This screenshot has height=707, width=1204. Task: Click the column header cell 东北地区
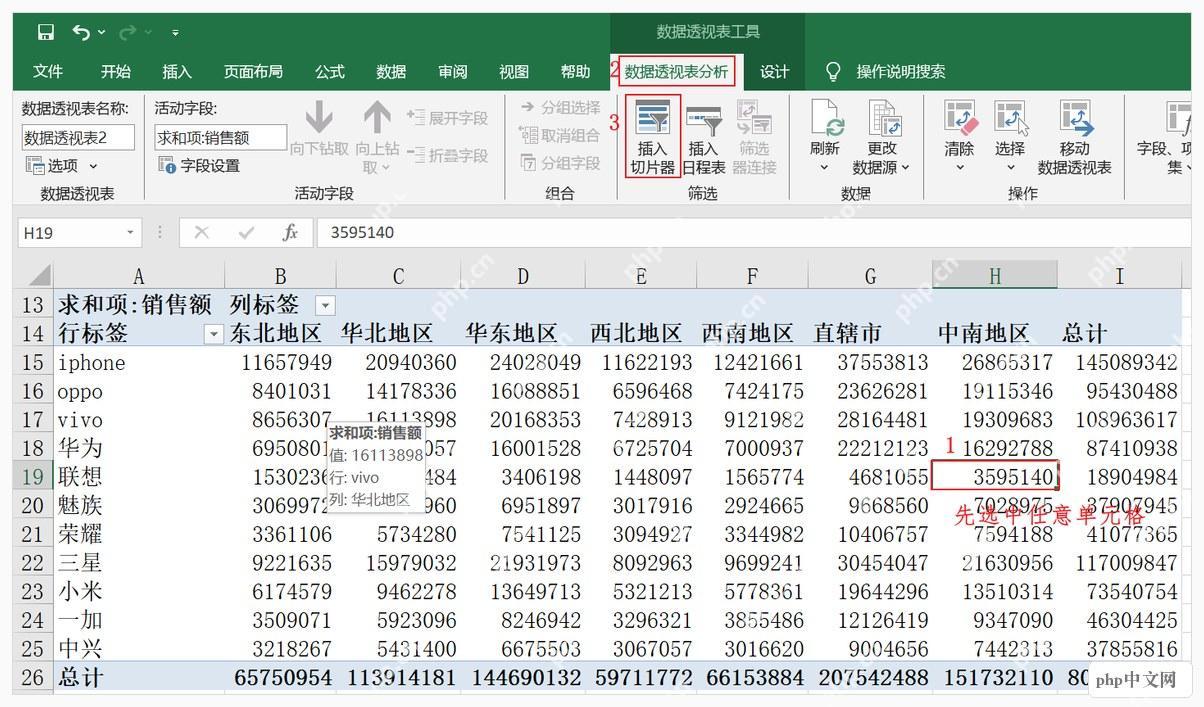tap(280, 333)
